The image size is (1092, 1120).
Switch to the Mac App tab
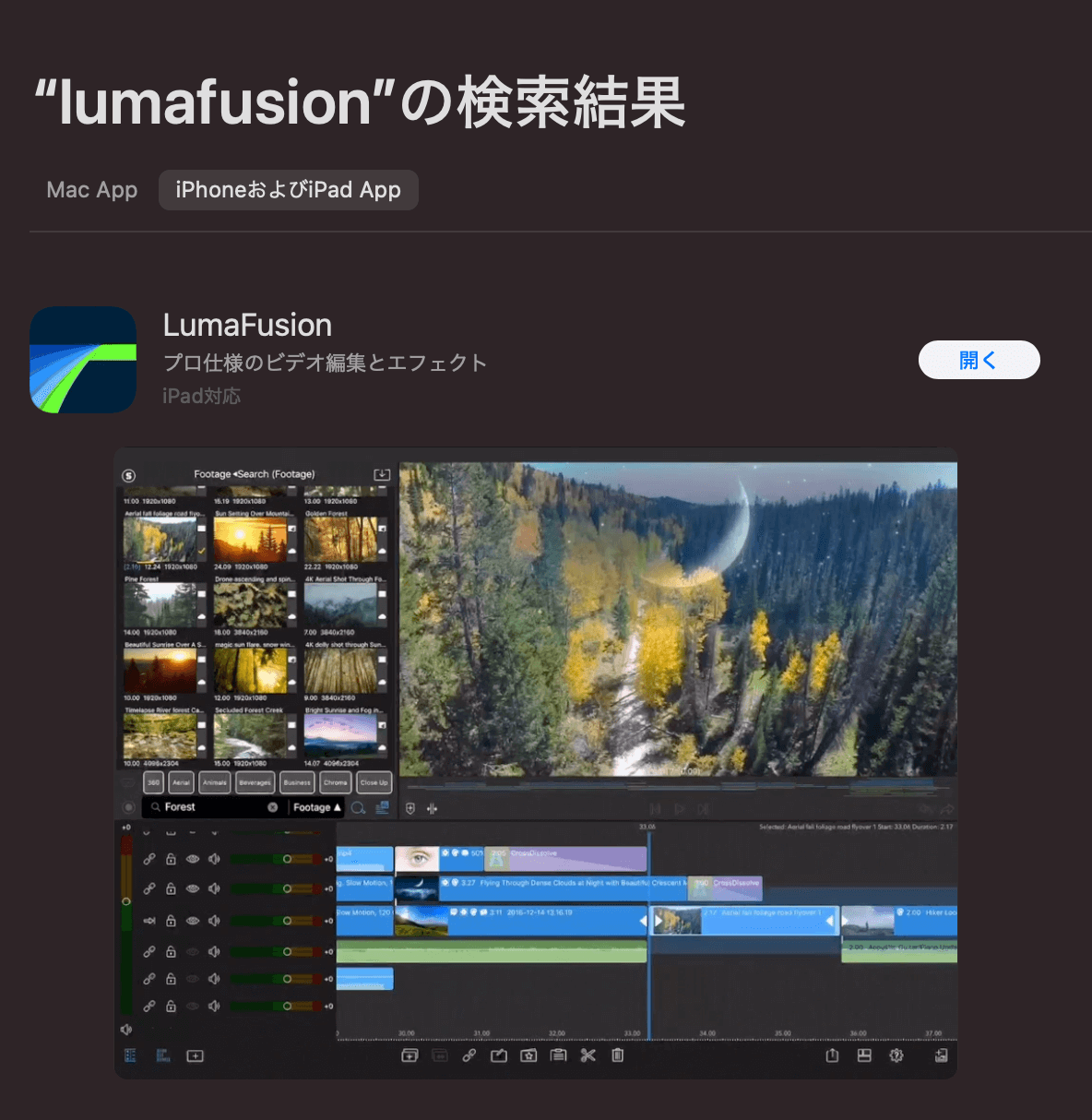point(91,190)
